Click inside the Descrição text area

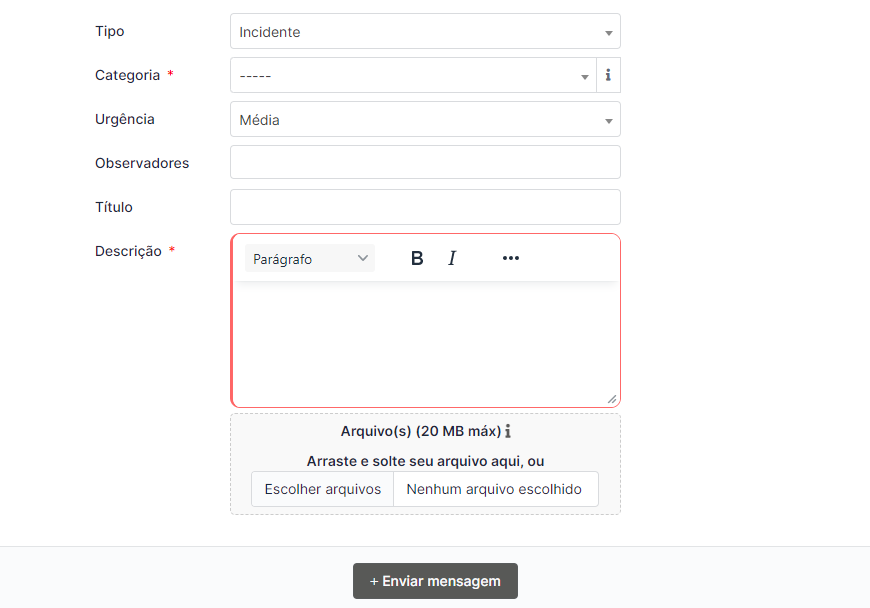[425, 342]
